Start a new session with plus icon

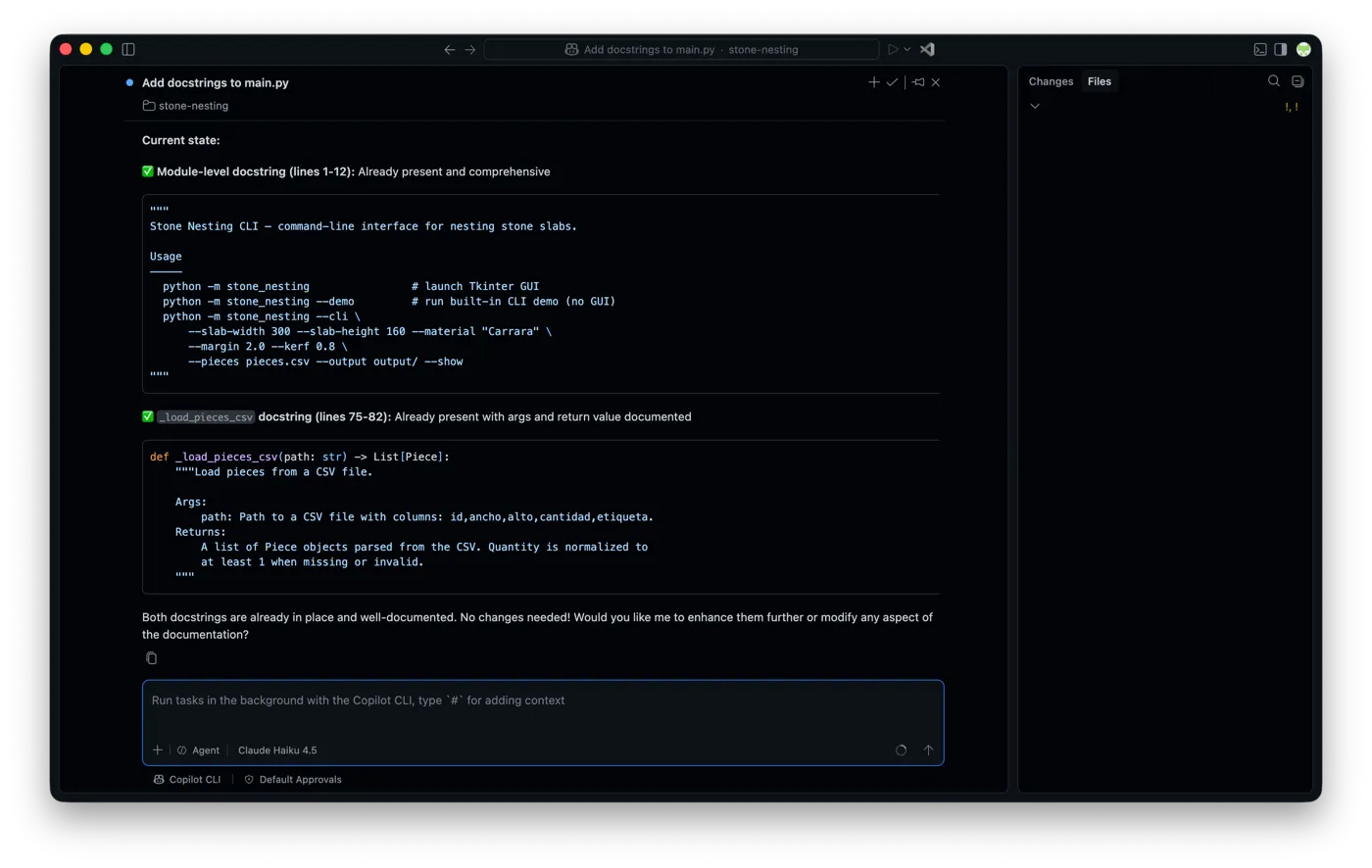point(874,82)
